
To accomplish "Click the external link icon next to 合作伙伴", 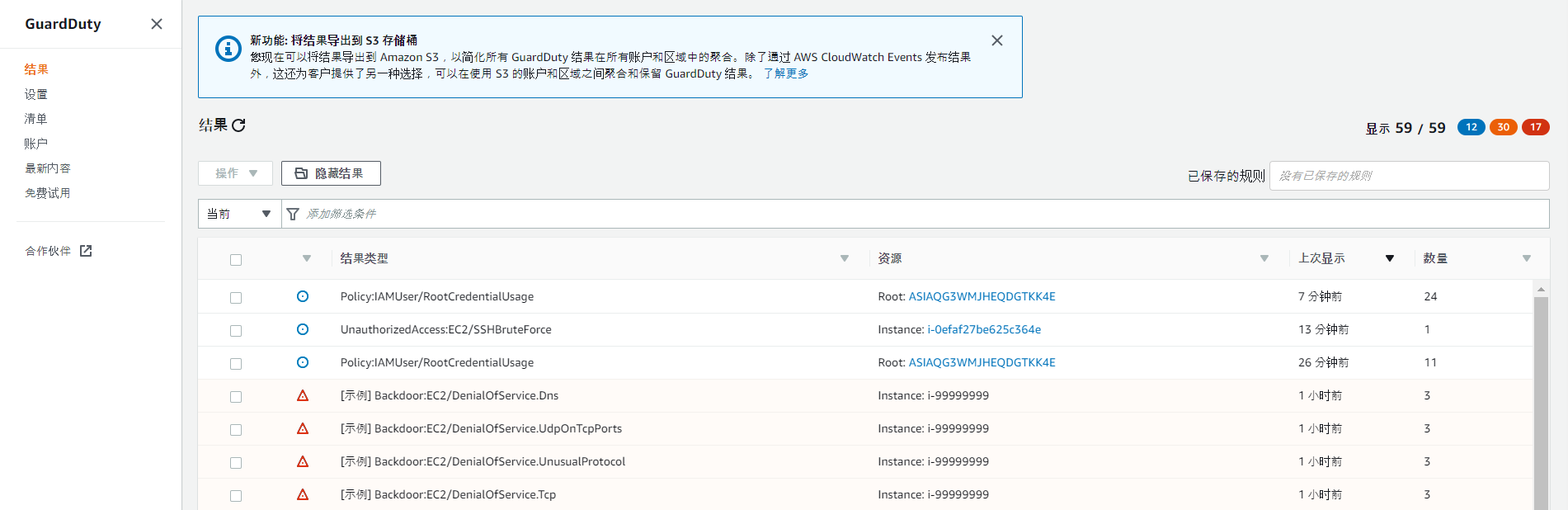I will 86,251.
